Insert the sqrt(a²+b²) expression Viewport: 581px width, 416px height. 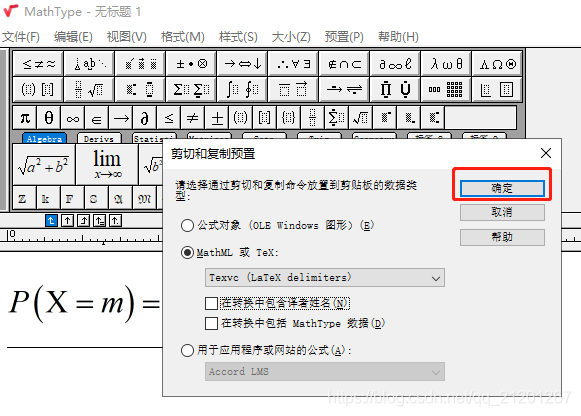point(44,165)
